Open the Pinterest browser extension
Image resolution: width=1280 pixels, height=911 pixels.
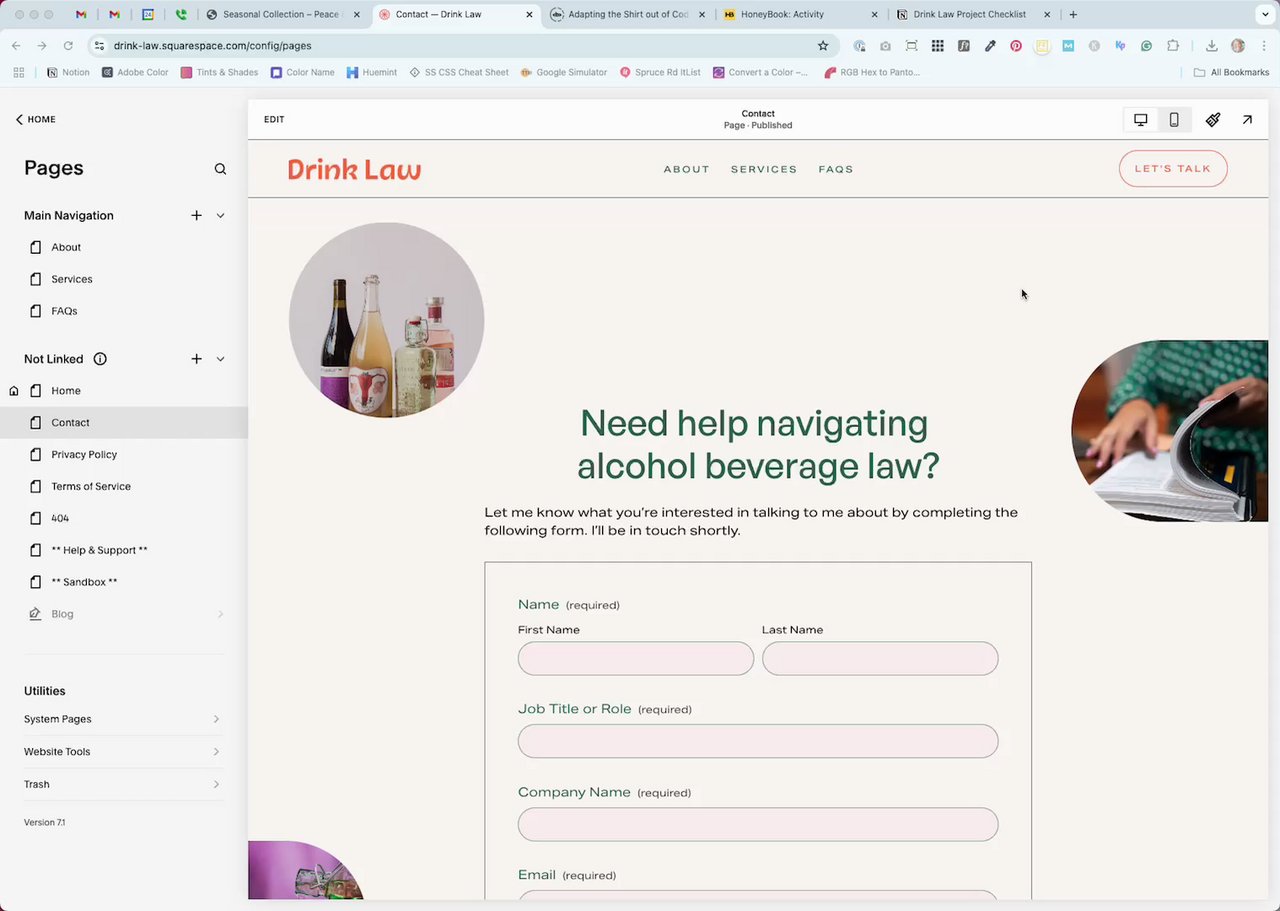(1016, 46)
